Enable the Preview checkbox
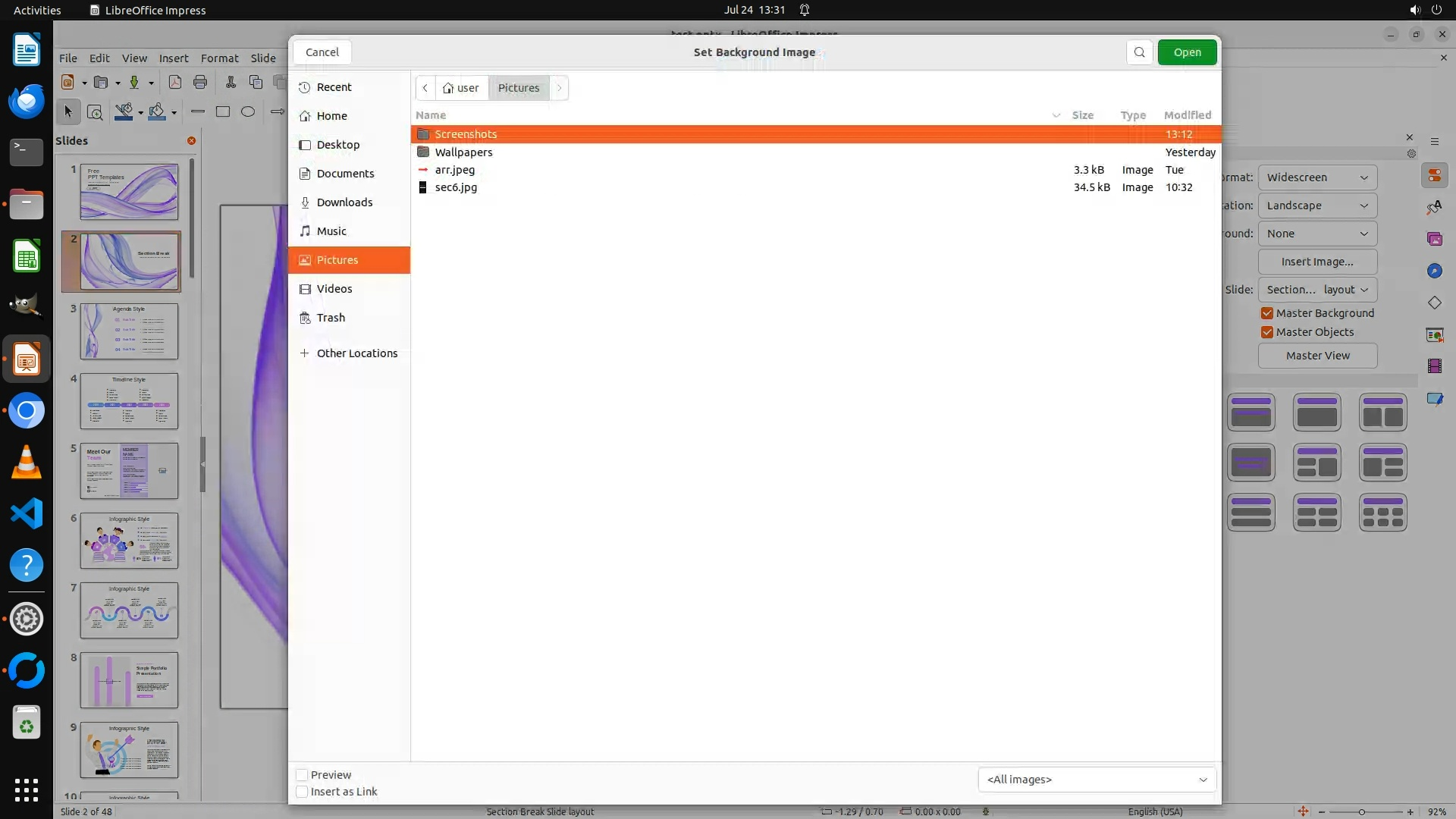The image size is (1456, 819). [x=303, y=775]
